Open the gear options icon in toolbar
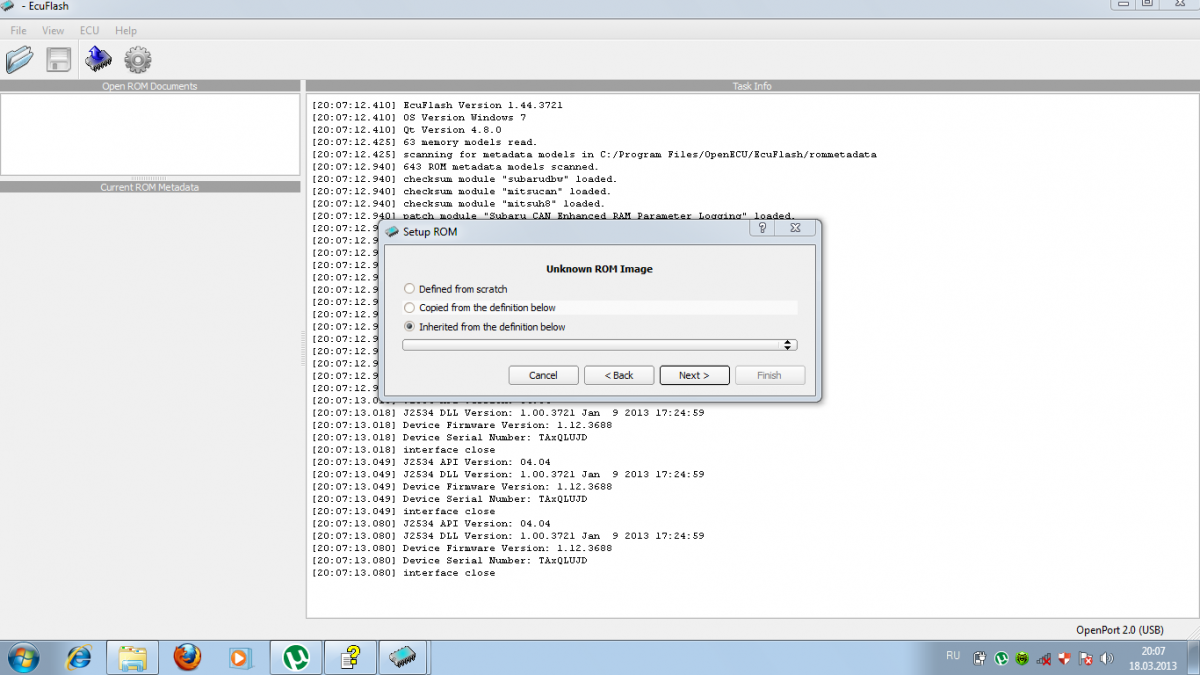1200x675 pixels. pos(138,60)
